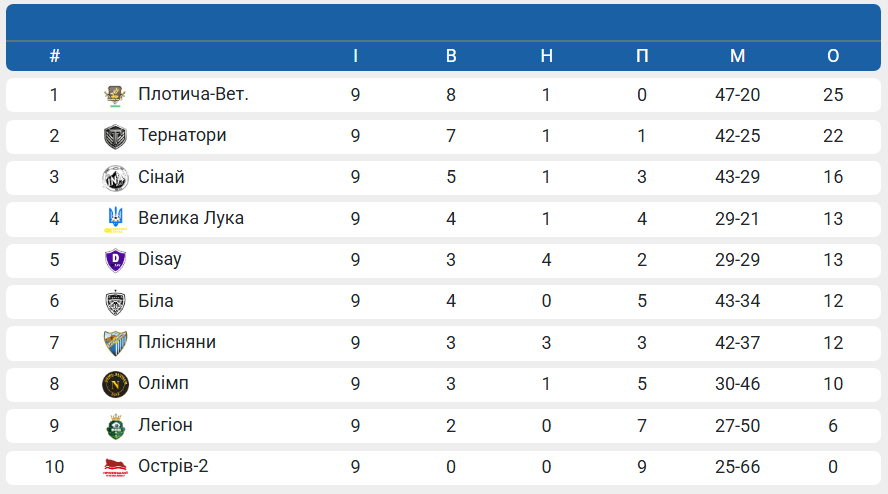The height and width of the screenshot is (494, 888).
Task: Click the Тернатори team crest icon
Action: (x=115, y=137)
